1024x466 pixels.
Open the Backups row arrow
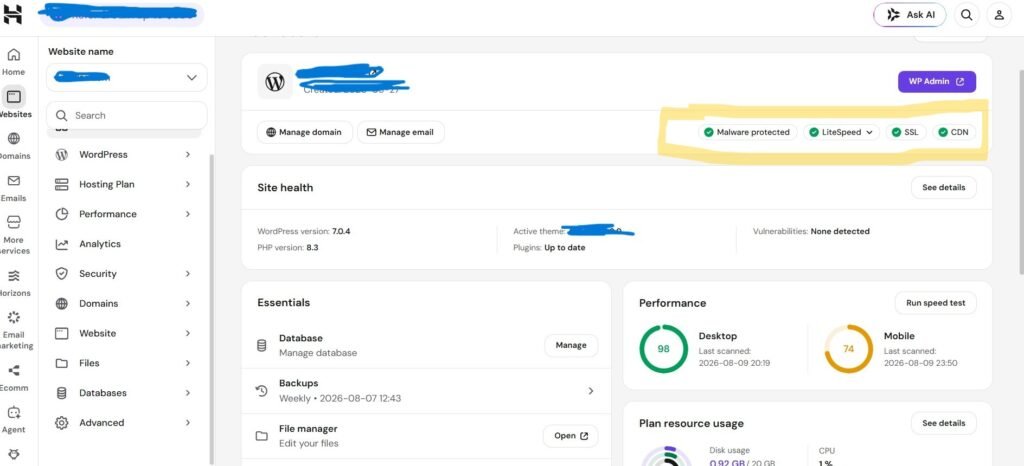(590, 391)
